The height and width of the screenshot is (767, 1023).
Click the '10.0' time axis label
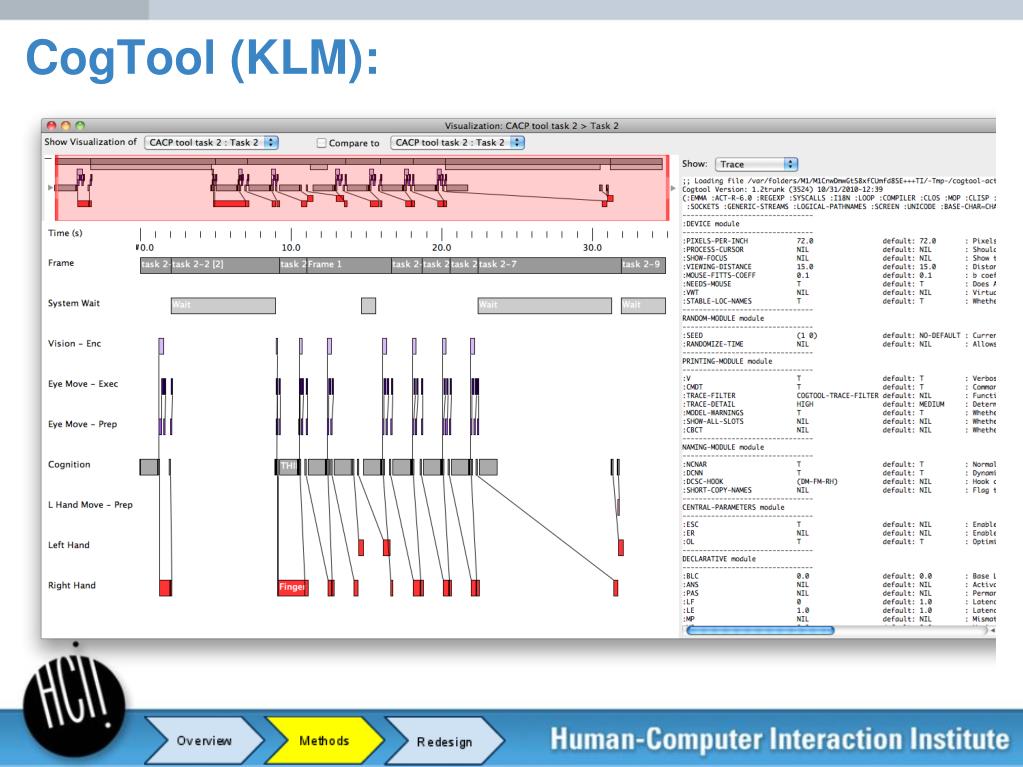point(291,248)
